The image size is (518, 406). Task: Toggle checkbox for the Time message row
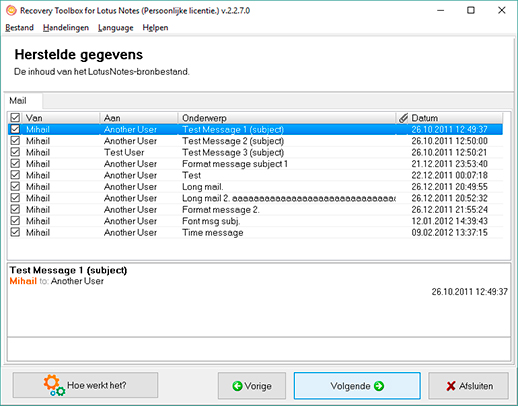(x=15, y=232)
